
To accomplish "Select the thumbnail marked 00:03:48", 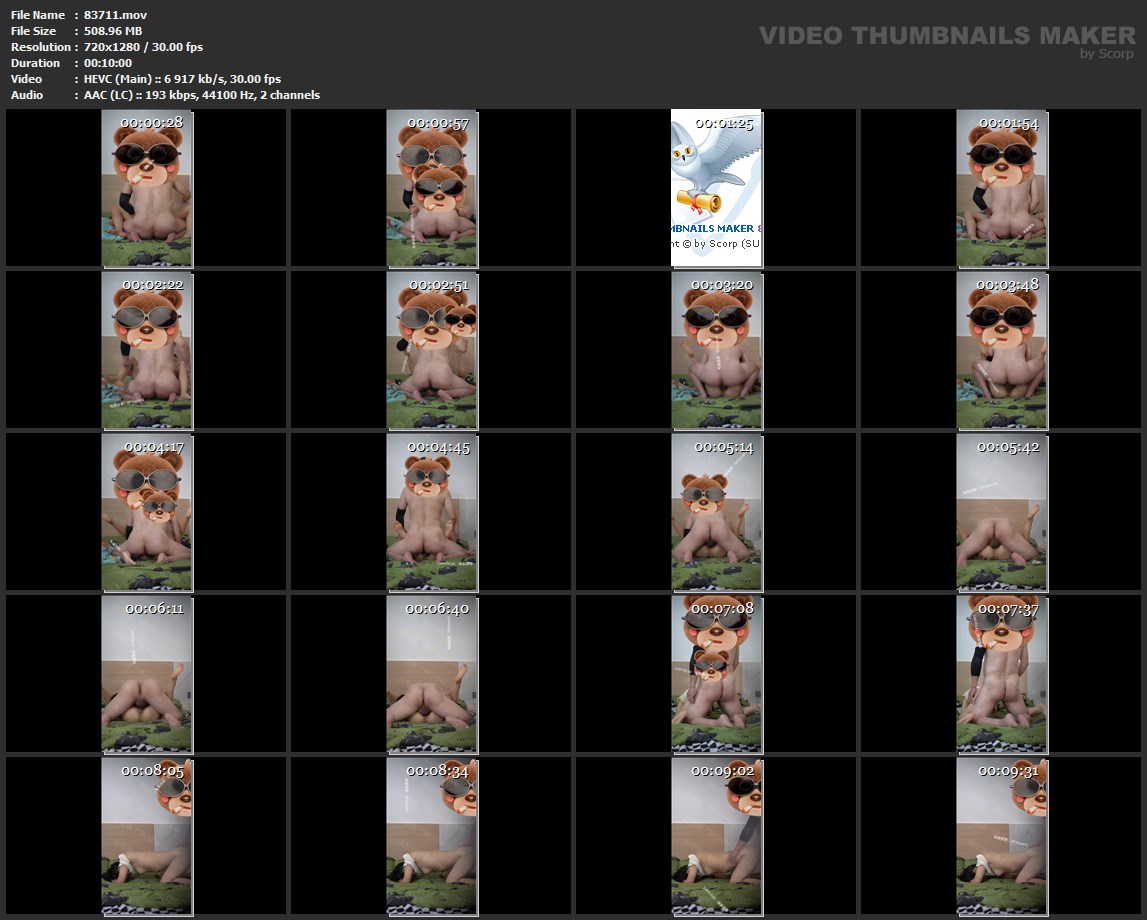I will pyautogui.click(x=1001, y=350).
